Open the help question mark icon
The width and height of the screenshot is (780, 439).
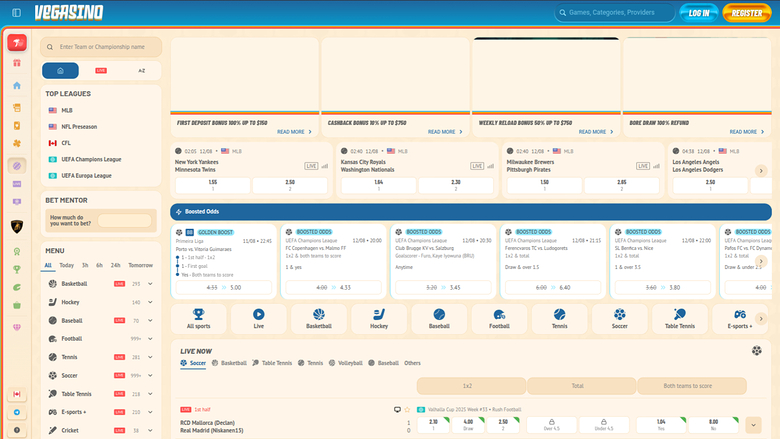pyautogui.click(x=17, y=430)
